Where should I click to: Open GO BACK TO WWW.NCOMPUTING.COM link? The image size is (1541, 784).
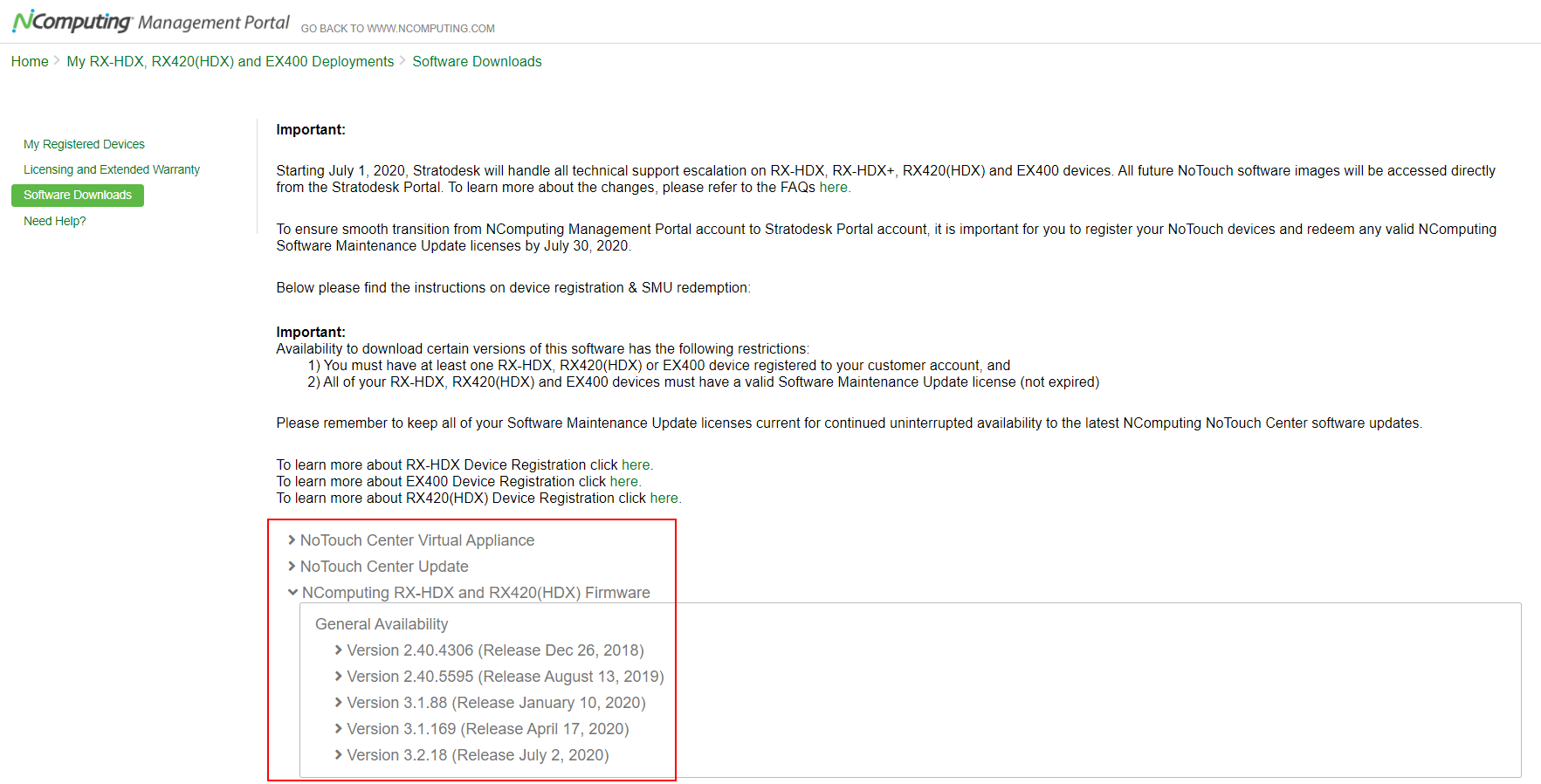pos(397,29)
